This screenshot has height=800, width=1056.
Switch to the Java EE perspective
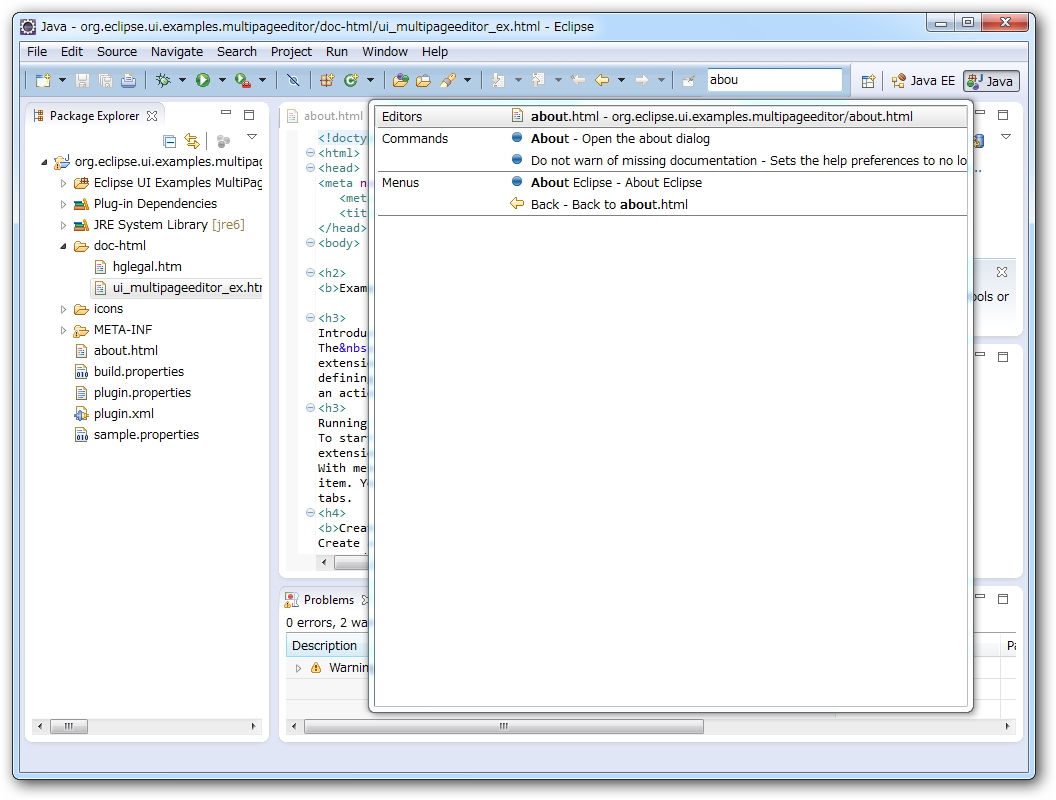click(923, 81)
